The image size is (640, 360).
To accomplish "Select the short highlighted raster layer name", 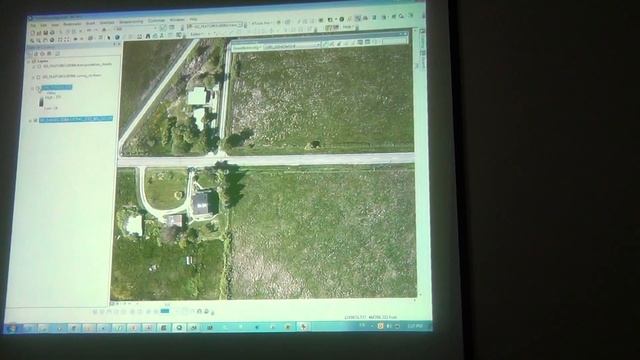I will click(x=57, y=87).
